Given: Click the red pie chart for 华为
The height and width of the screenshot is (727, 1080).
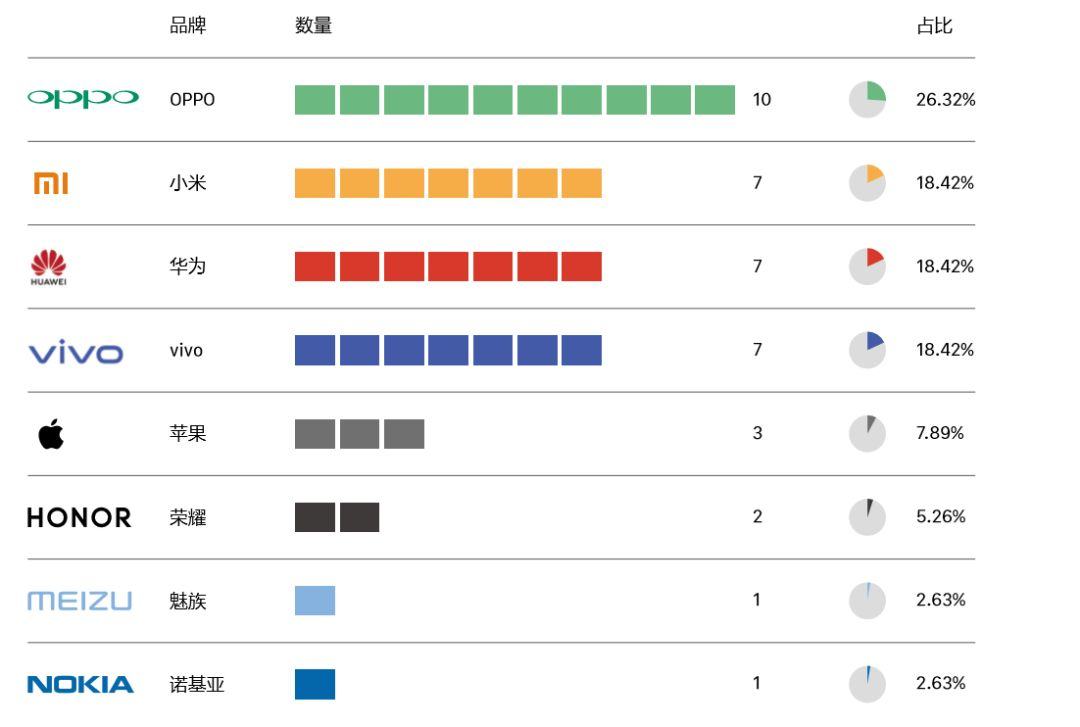Looking at the screenshot, I should tap(867, 266).
